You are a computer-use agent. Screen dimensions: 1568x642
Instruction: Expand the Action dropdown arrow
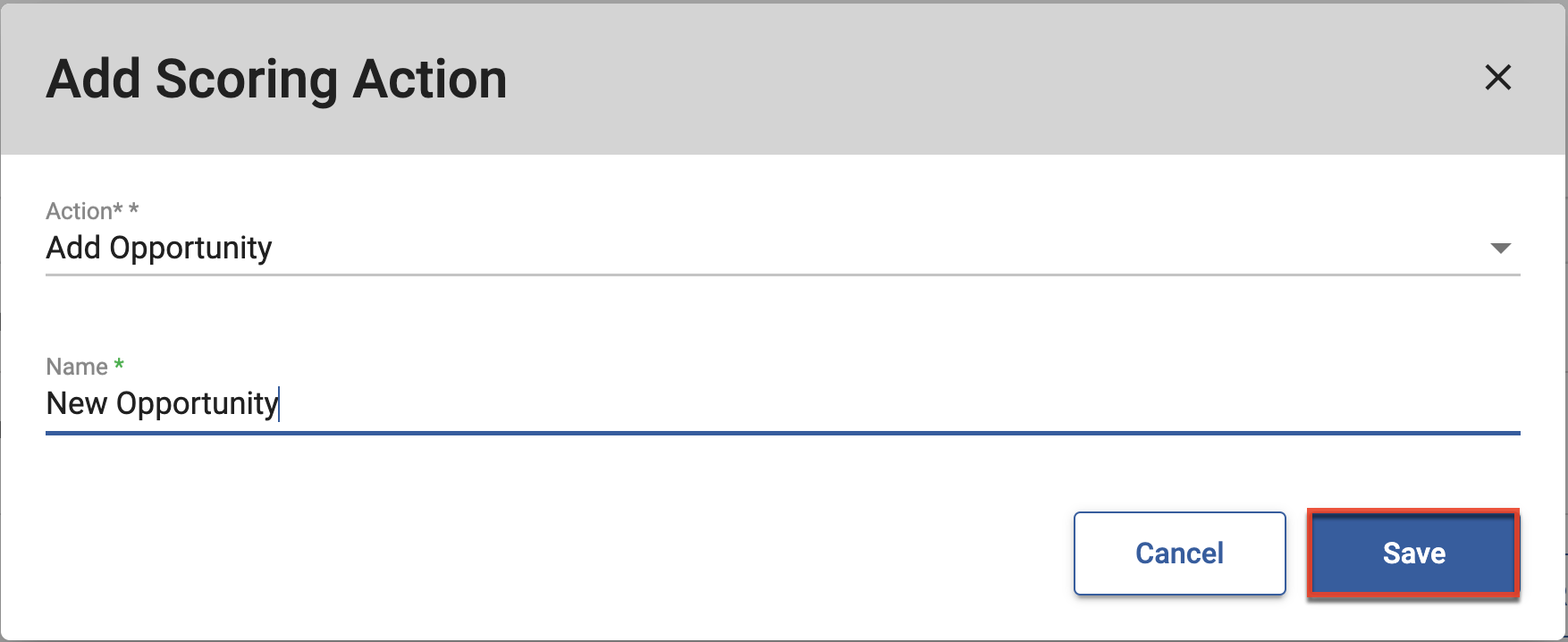[1501, 248]
